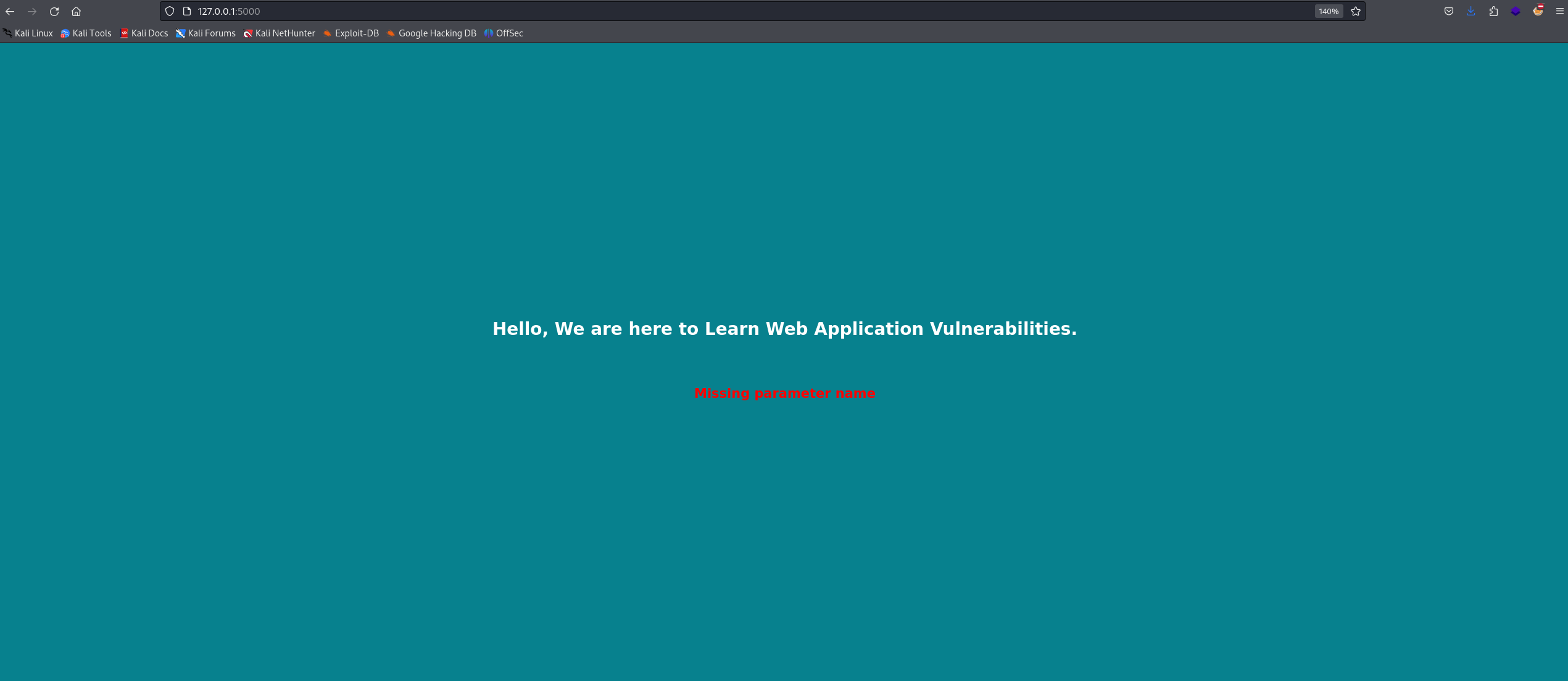
Task: Open the Extensions puzzle icon
Action: 1493,11
